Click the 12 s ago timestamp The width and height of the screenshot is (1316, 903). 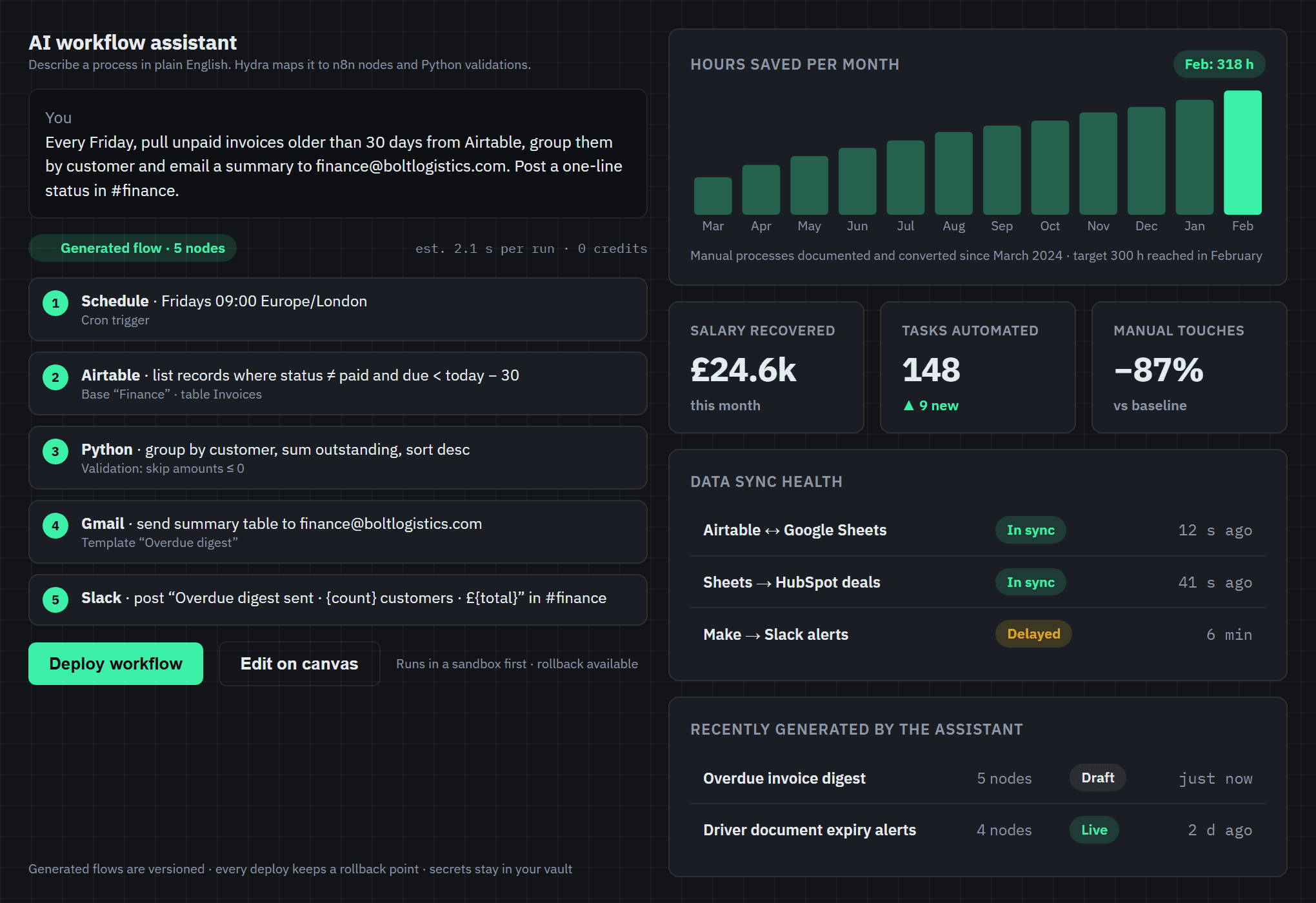click(1215, 530)
